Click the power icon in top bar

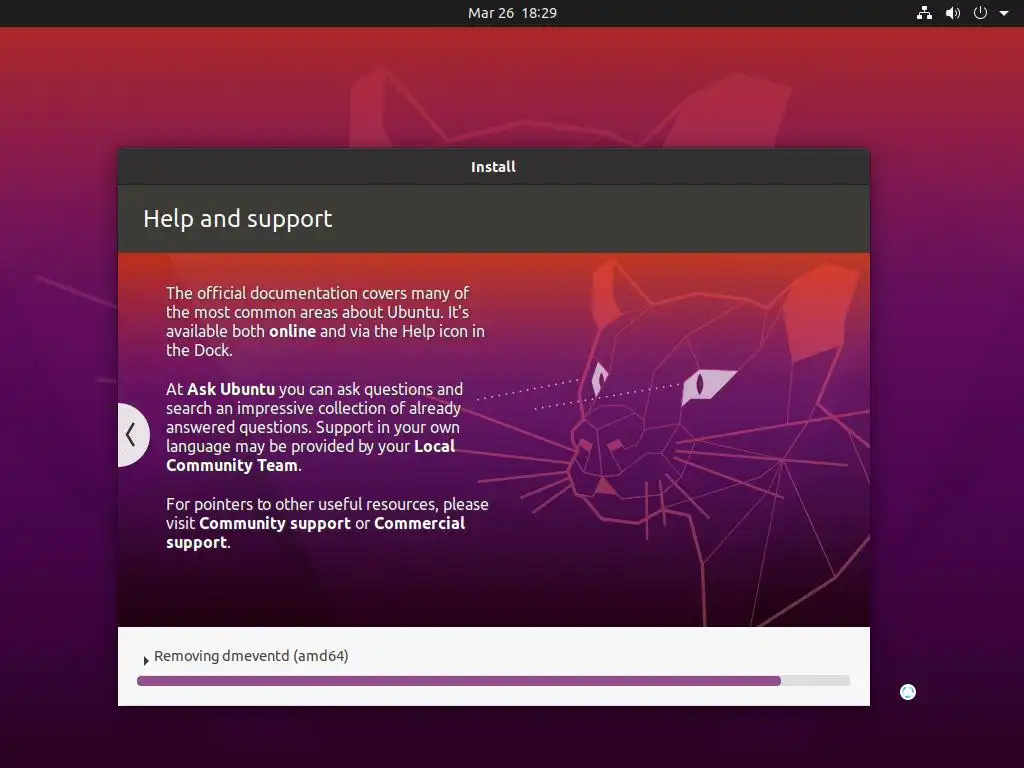click(x=980, y=13)
